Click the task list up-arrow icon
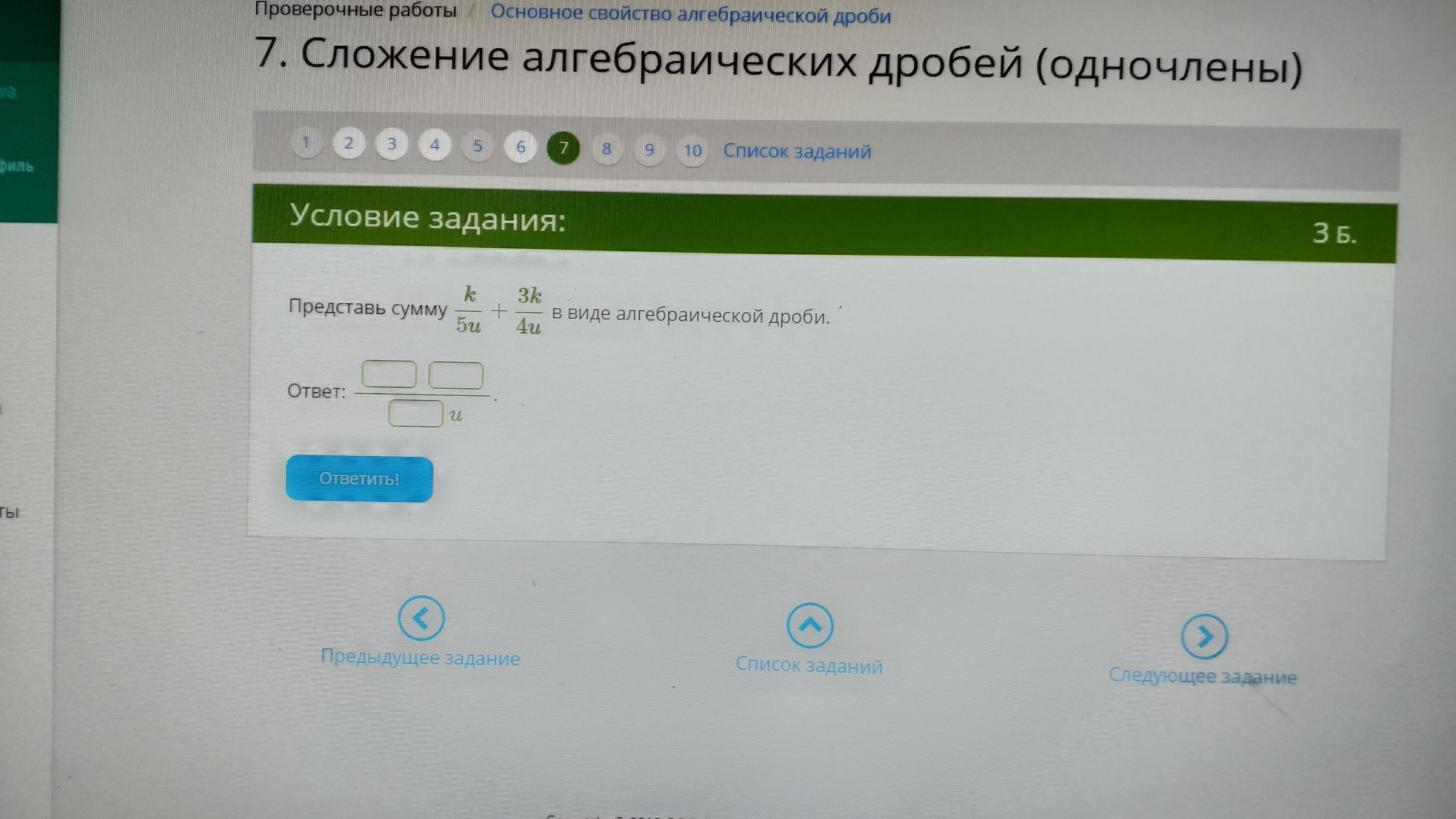 (x=810, y=625)
